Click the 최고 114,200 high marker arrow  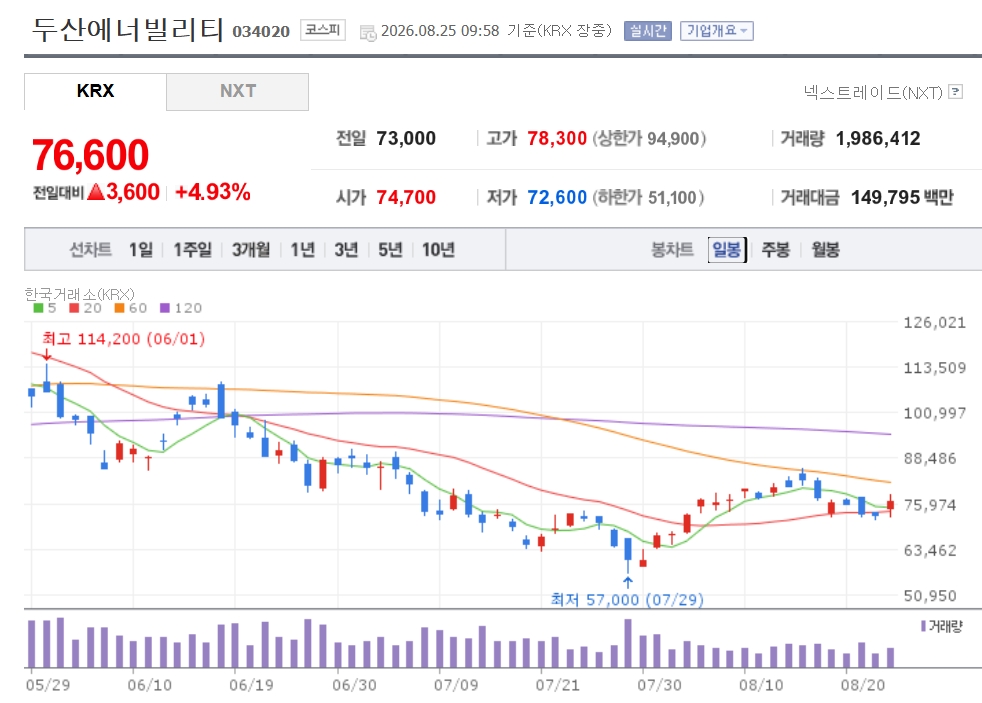(46, 354)
